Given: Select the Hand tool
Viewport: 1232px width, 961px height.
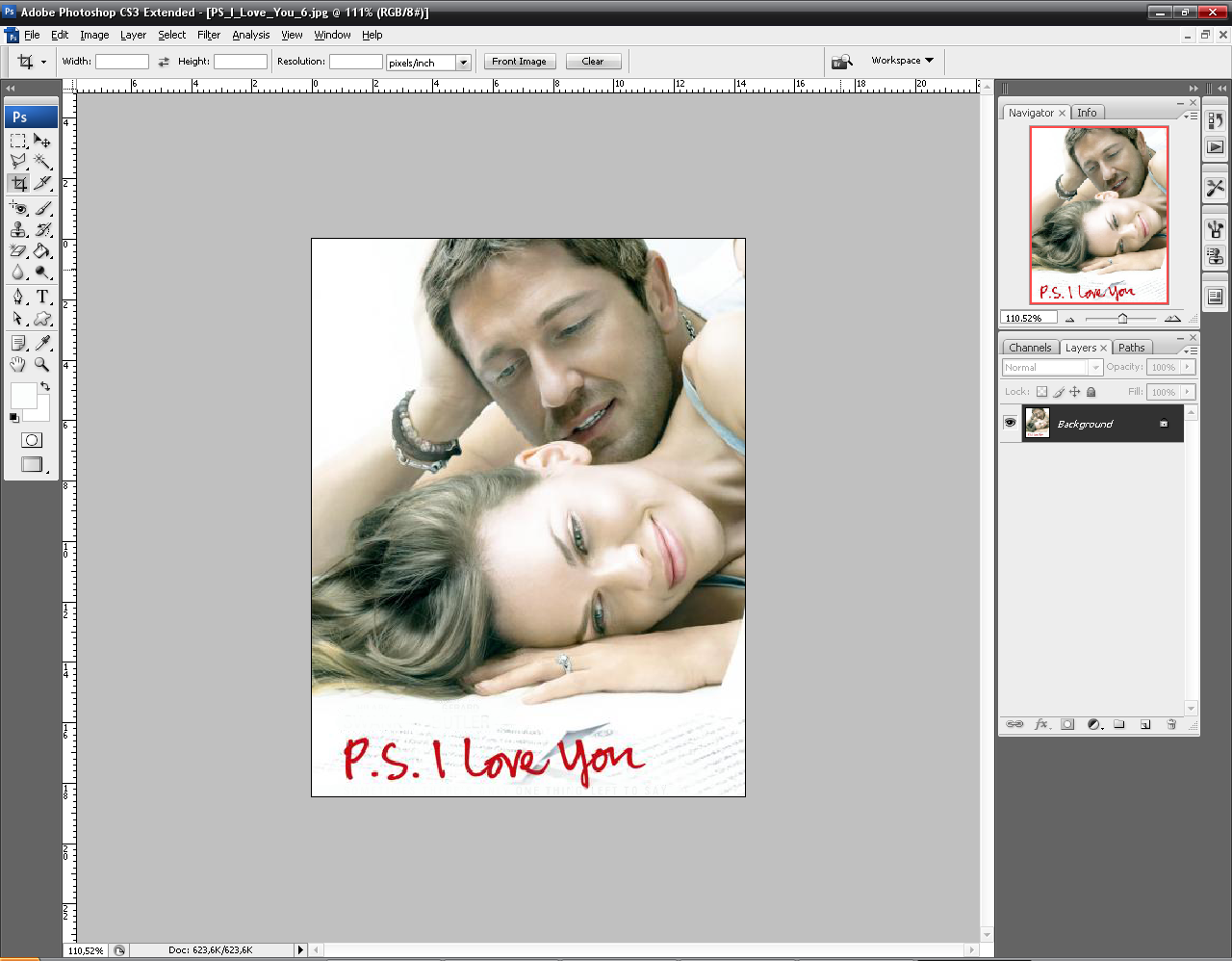Looking at the screenshot, I should pyautogui.click(x=18, y=364).
